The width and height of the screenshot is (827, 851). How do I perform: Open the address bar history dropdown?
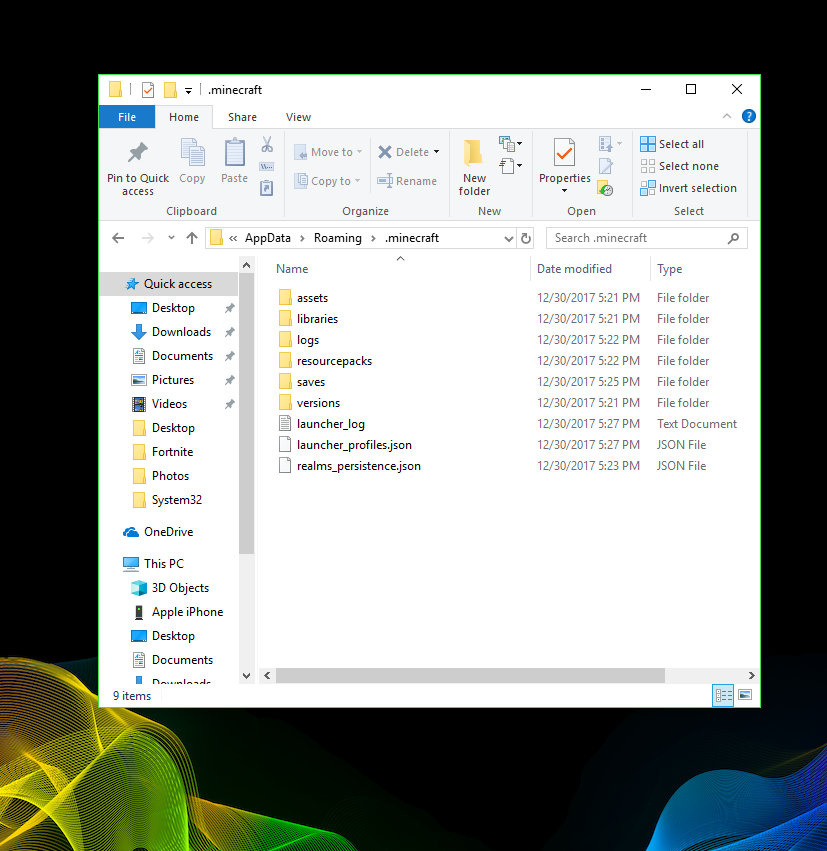(508, 238)
